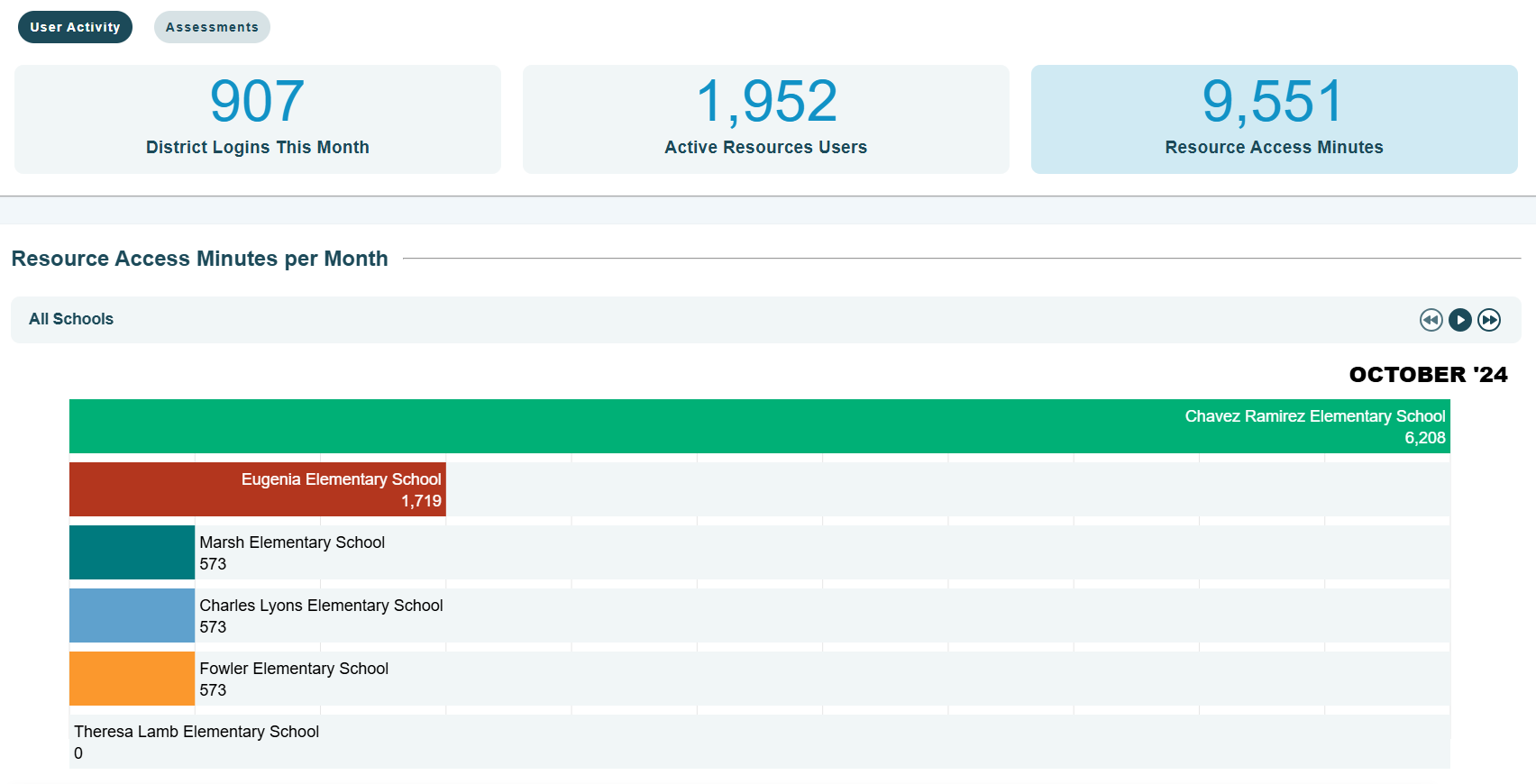Rewind the month animation with the back icon
Viewport: 1536px width, 784px height.
coord(1431,320)
